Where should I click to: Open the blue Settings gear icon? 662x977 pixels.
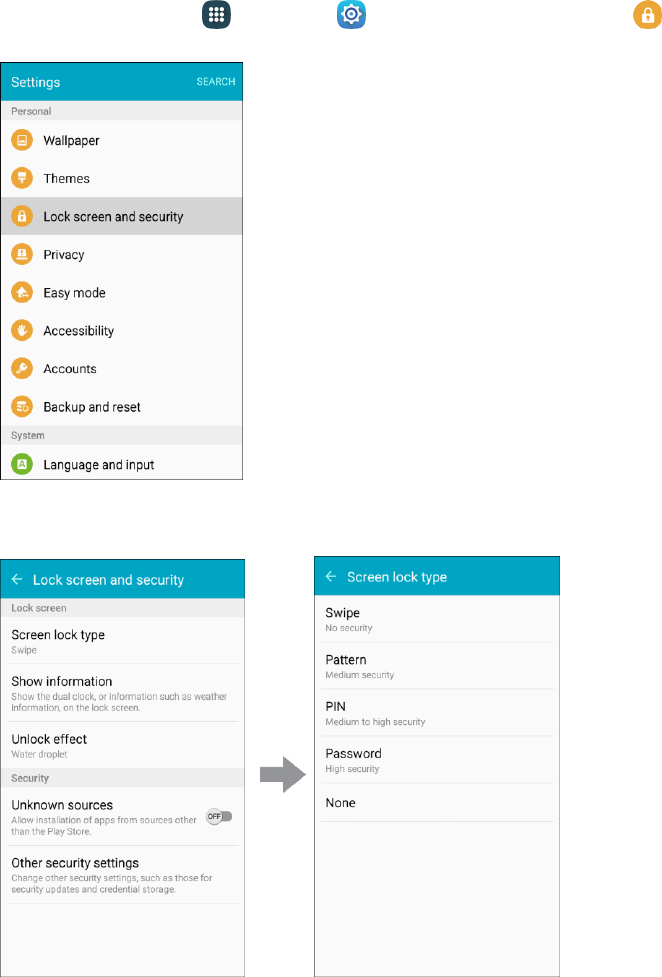pyautogui.click(x=351, y=15)
